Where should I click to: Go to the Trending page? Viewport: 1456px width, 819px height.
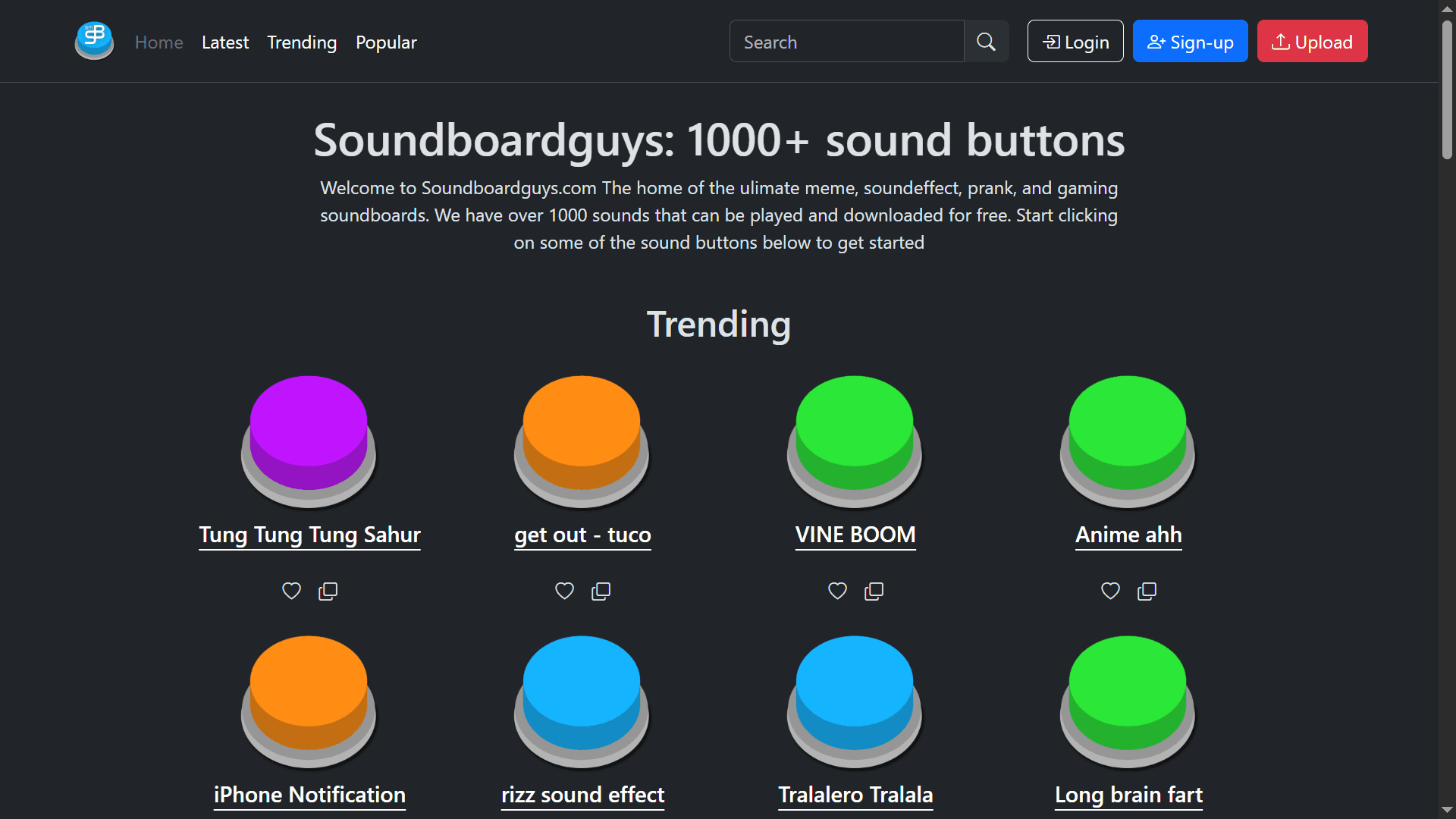click(302, 42)
